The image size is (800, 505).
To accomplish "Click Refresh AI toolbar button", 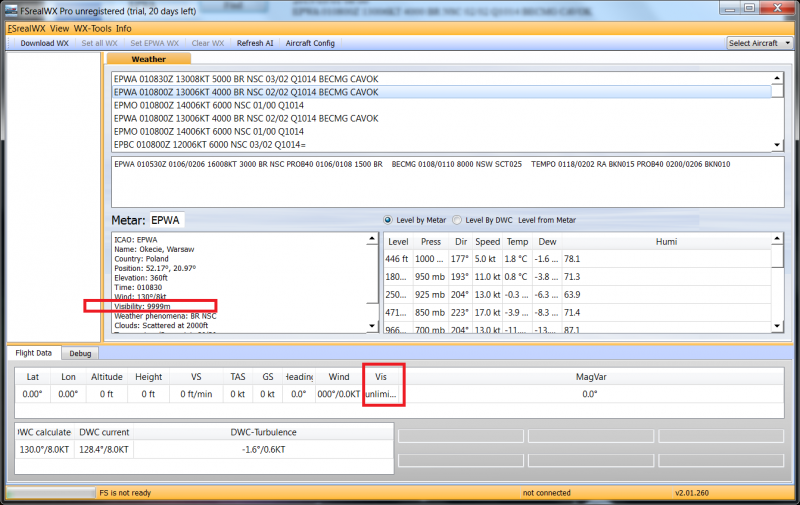I will (x=255, y=43).
